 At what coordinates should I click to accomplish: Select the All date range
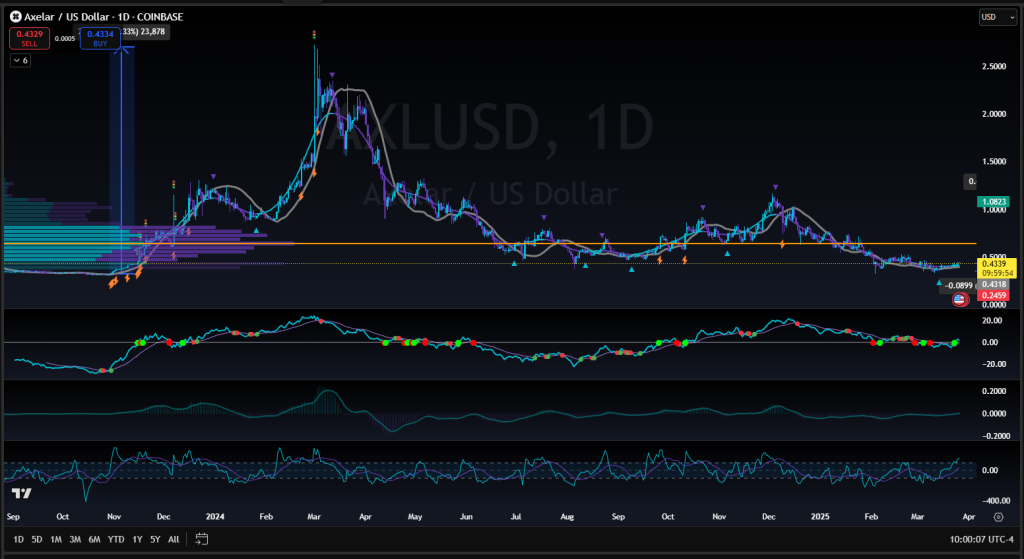pos(174,539)
